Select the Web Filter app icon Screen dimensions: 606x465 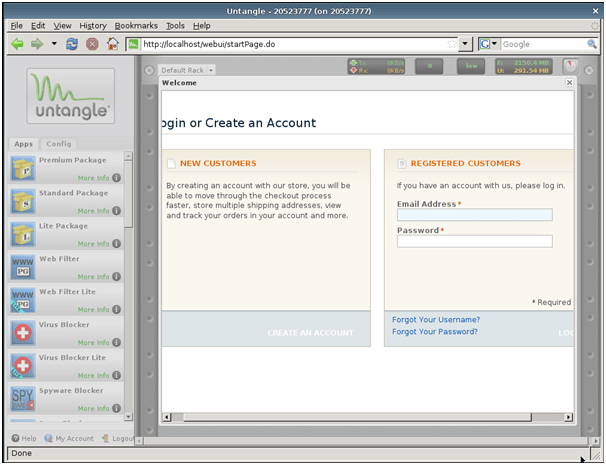[x=22, y=267]
